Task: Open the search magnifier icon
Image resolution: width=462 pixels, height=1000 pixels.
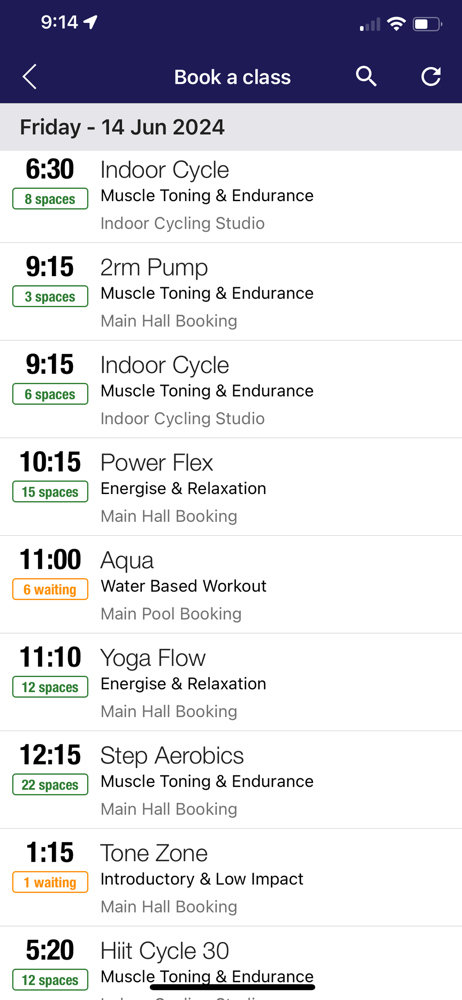Action: (366, 77)
